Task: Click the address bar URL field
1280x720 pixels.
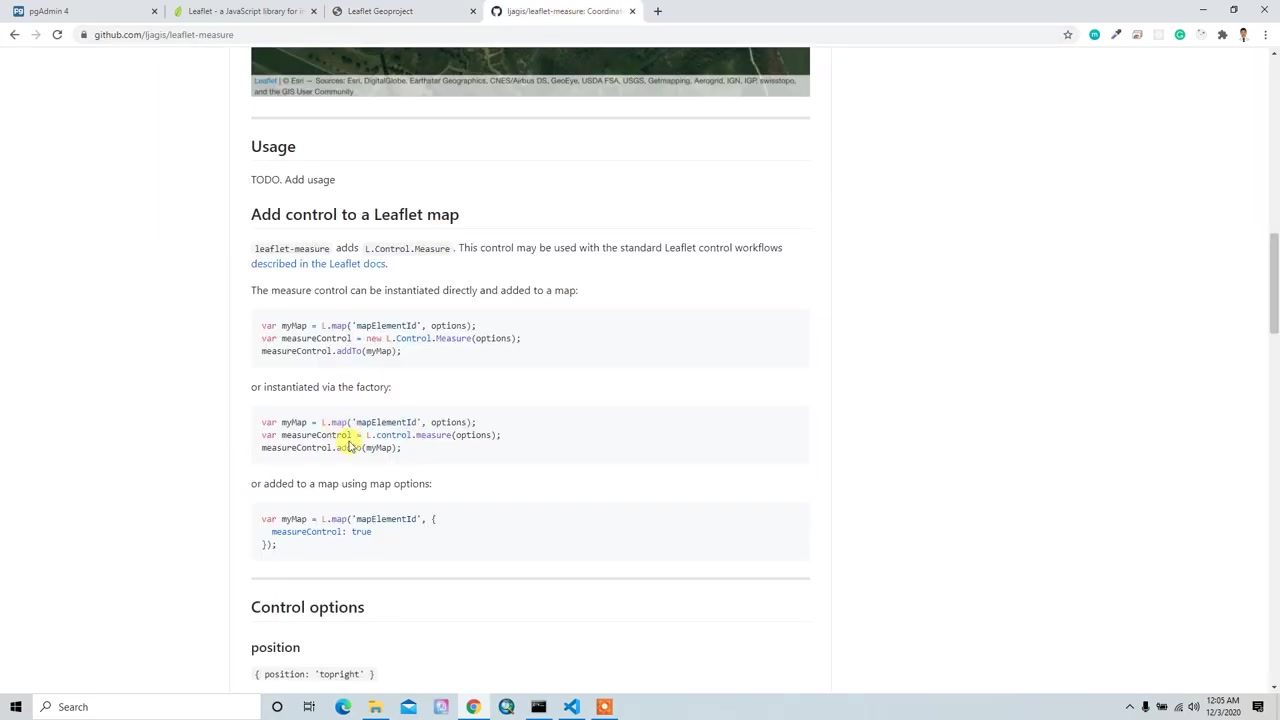Action: click(570, 35)
